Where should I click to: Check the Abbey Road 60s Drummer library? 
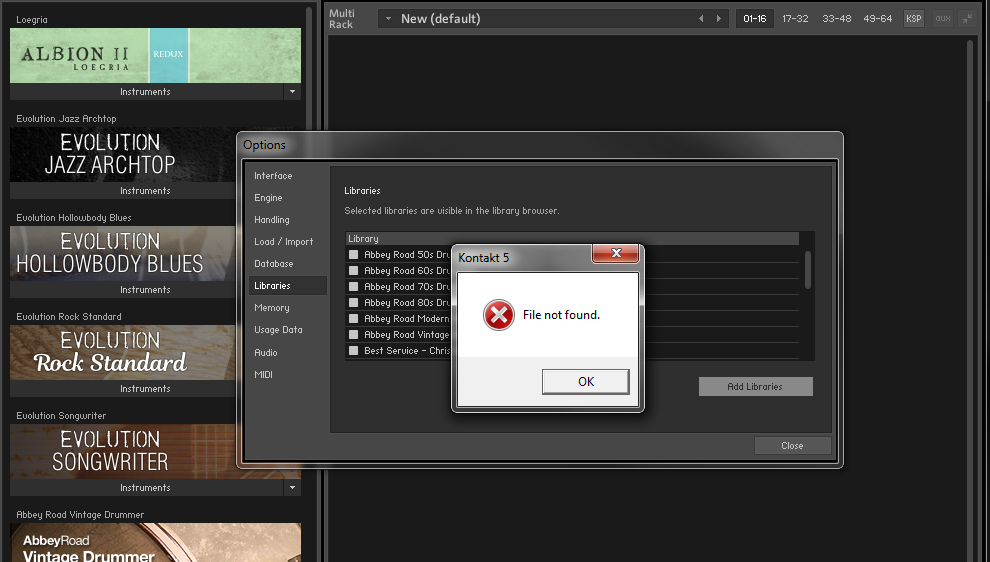click(354, 270)
